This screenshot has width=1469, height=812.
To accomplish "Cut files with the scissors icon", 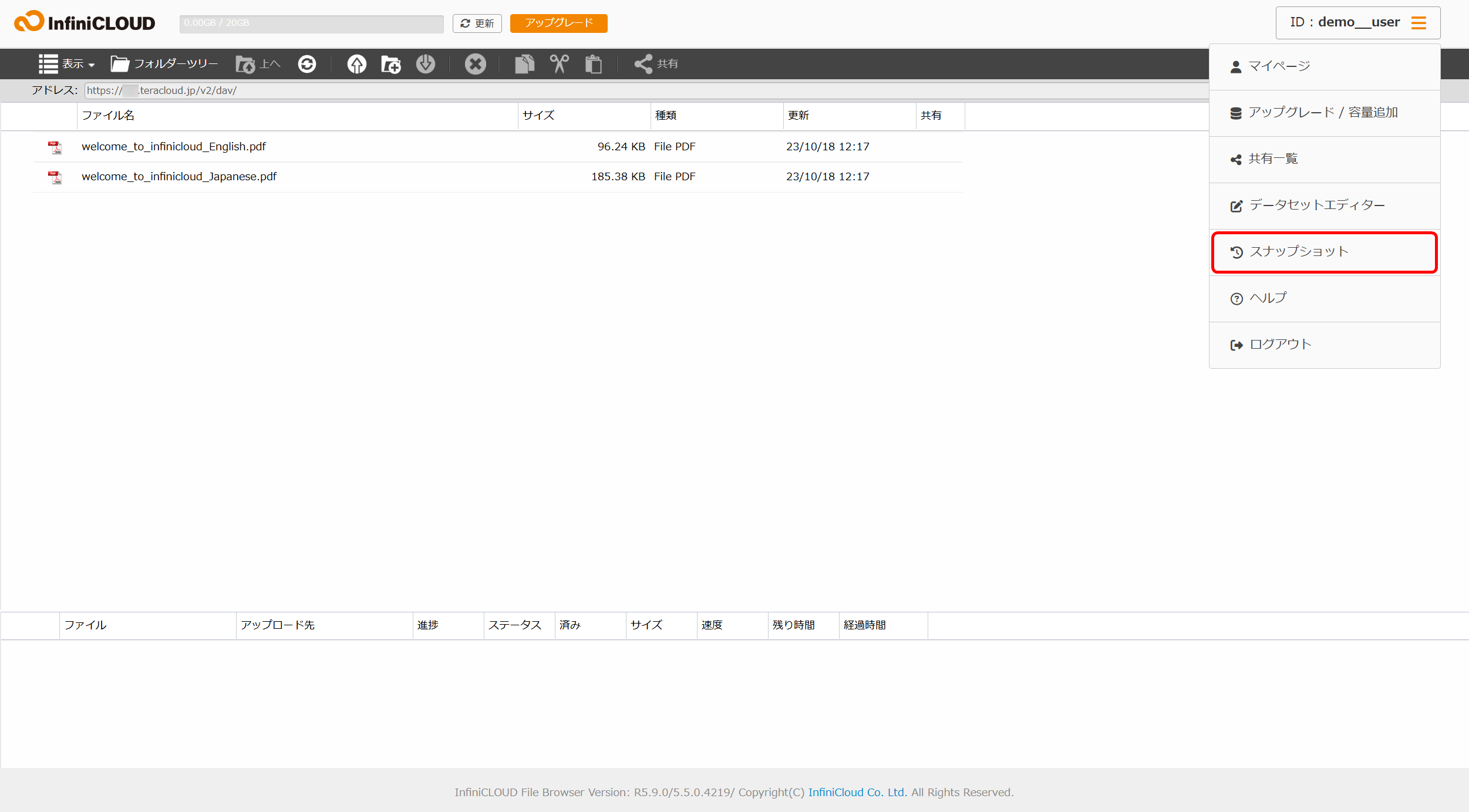I will point(559,63).
